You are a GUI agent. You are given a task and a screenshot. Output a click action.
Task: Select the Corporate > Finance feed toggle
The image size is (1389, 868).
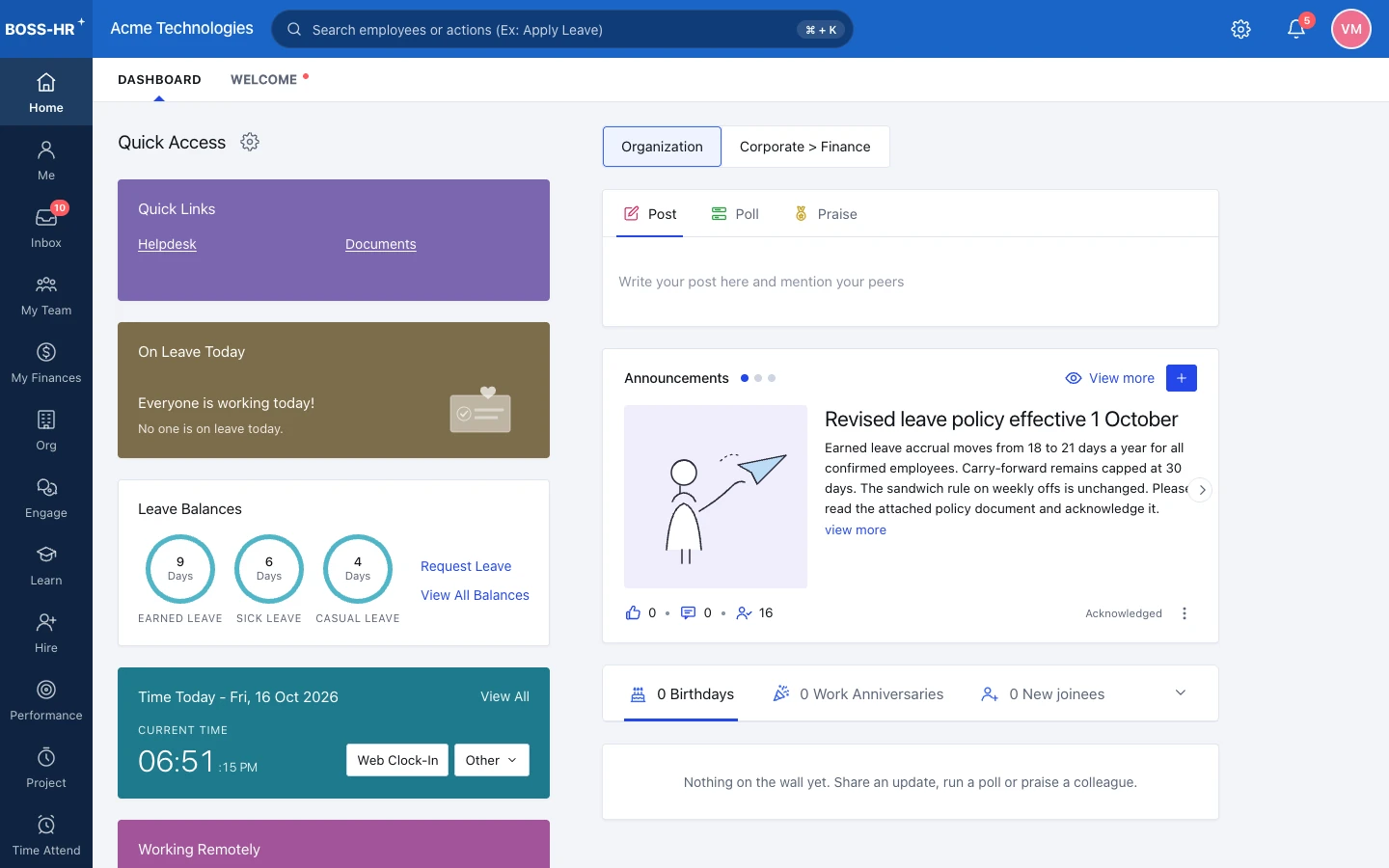click(x=804, y=147)
